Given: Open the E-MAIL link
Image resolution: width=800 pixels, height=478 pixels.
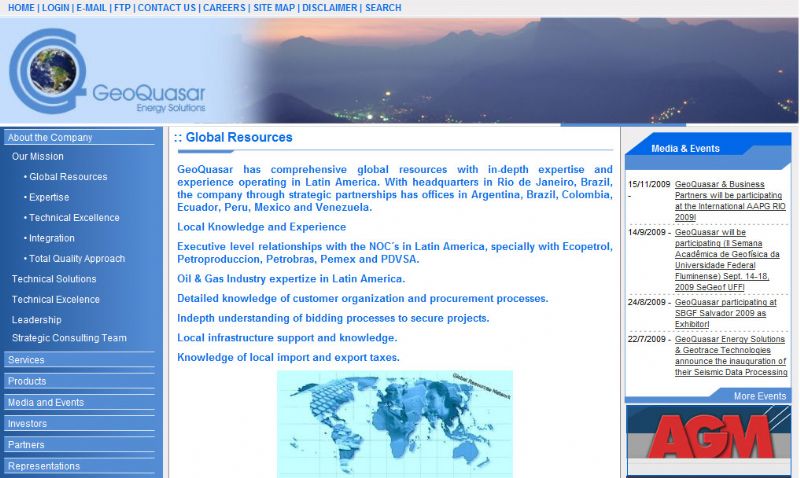Looking at the screenshot, I should coord(91,8).
